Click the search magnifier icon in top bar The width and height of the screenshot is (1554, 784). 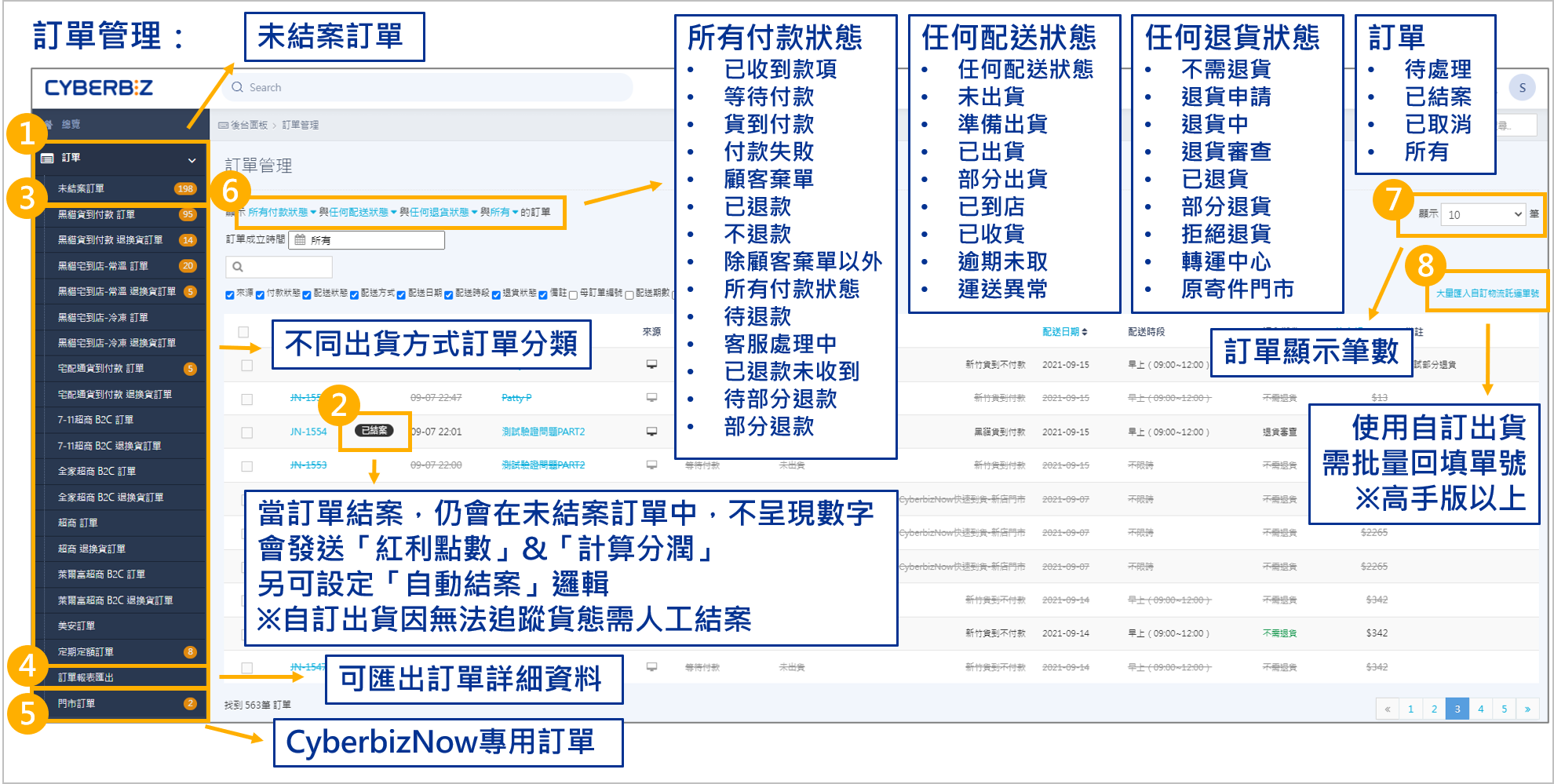pyautogui.click(x=237, y=87)
